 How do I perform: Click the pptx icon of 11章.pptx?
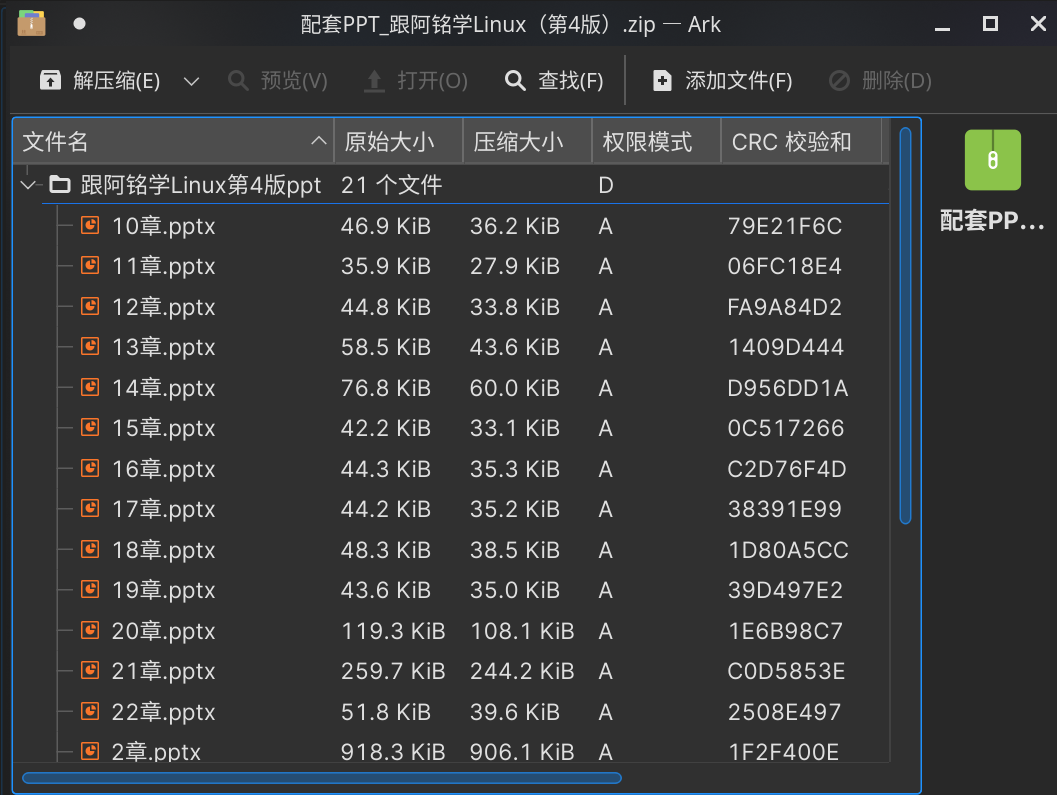90,265
